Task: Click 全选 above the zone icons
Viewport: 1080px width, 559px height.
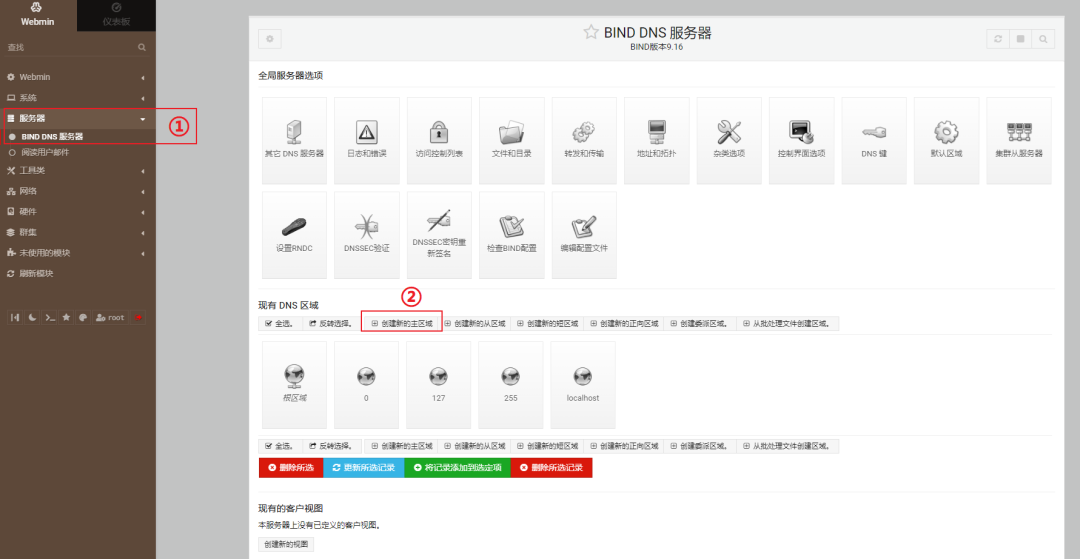Action: click(280, 323)
